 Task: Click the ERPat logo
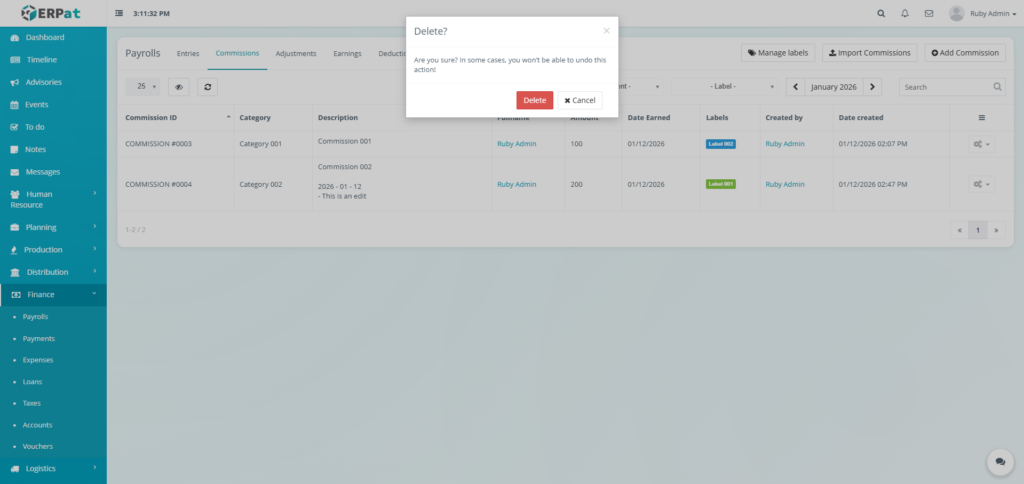51,12
